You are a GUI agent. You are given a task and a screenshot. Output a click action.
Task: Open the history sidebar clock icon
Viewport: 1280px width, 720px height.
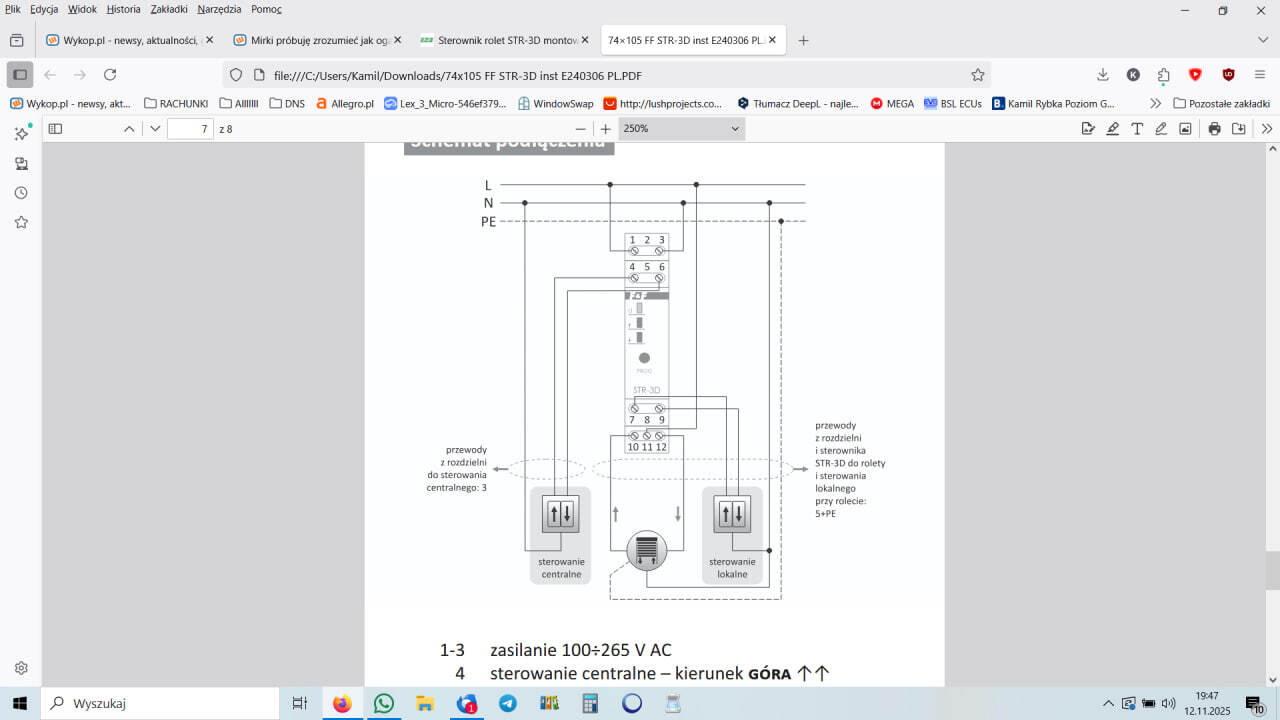point(21,193)
